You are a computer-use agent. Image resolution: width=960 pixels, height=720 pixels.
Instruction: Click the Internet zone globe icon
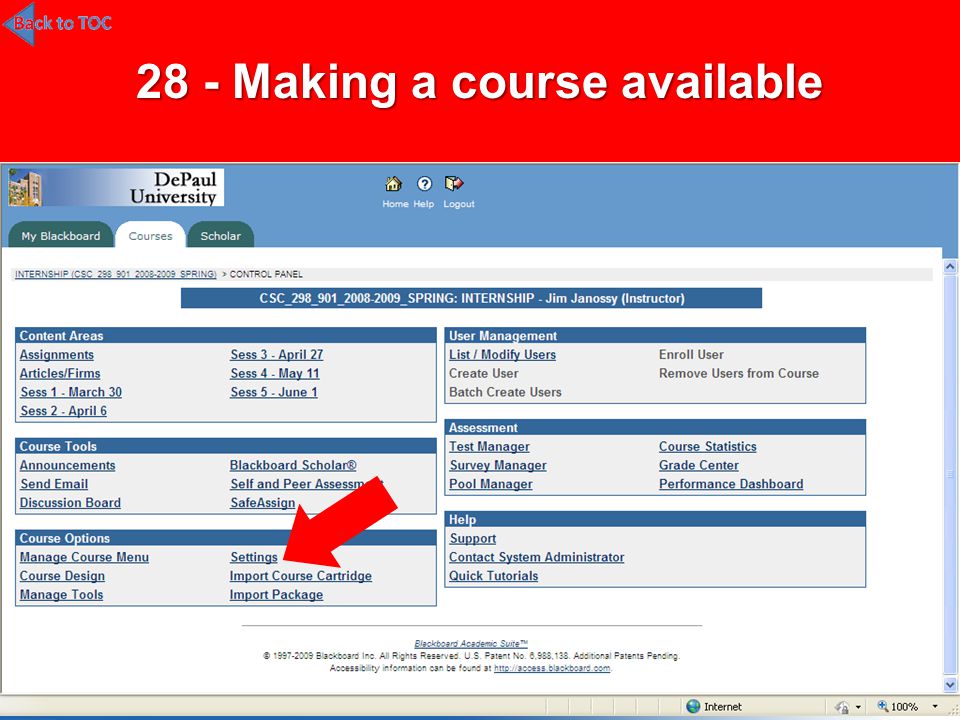click(693, 706)
